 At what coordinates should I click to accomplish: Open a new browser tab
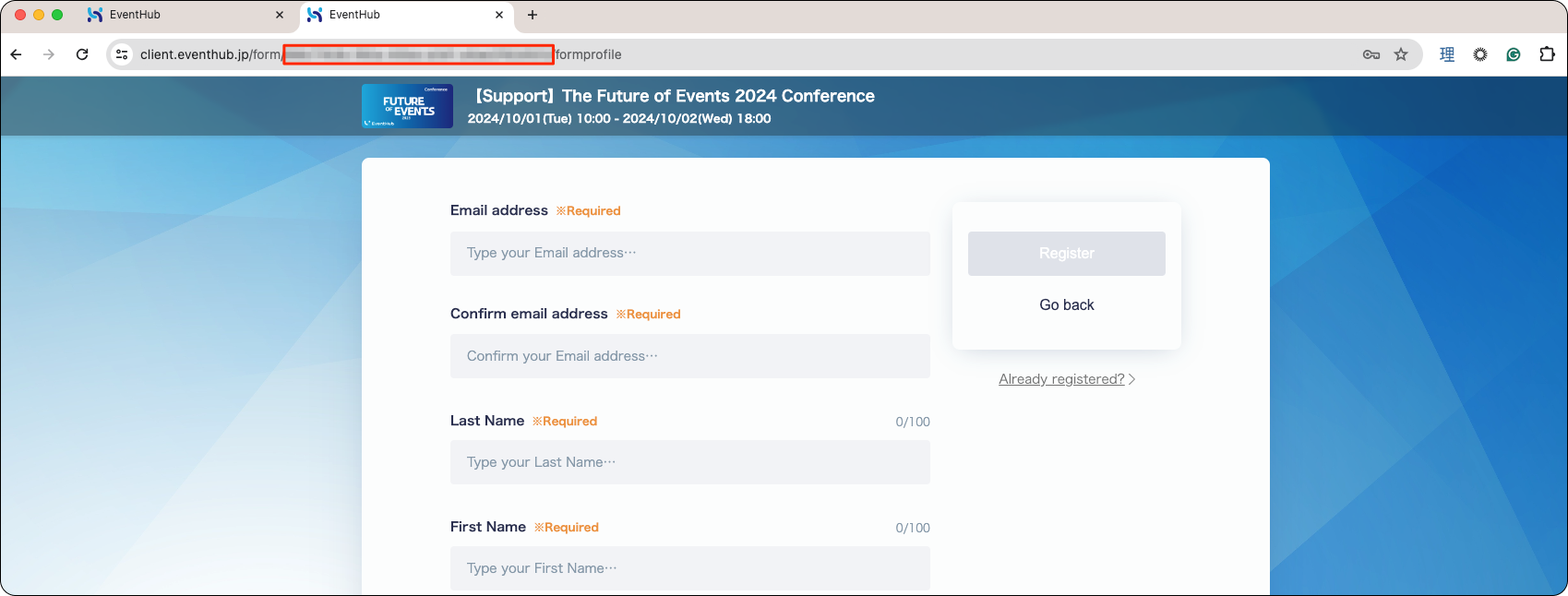(x=533, y=15)
